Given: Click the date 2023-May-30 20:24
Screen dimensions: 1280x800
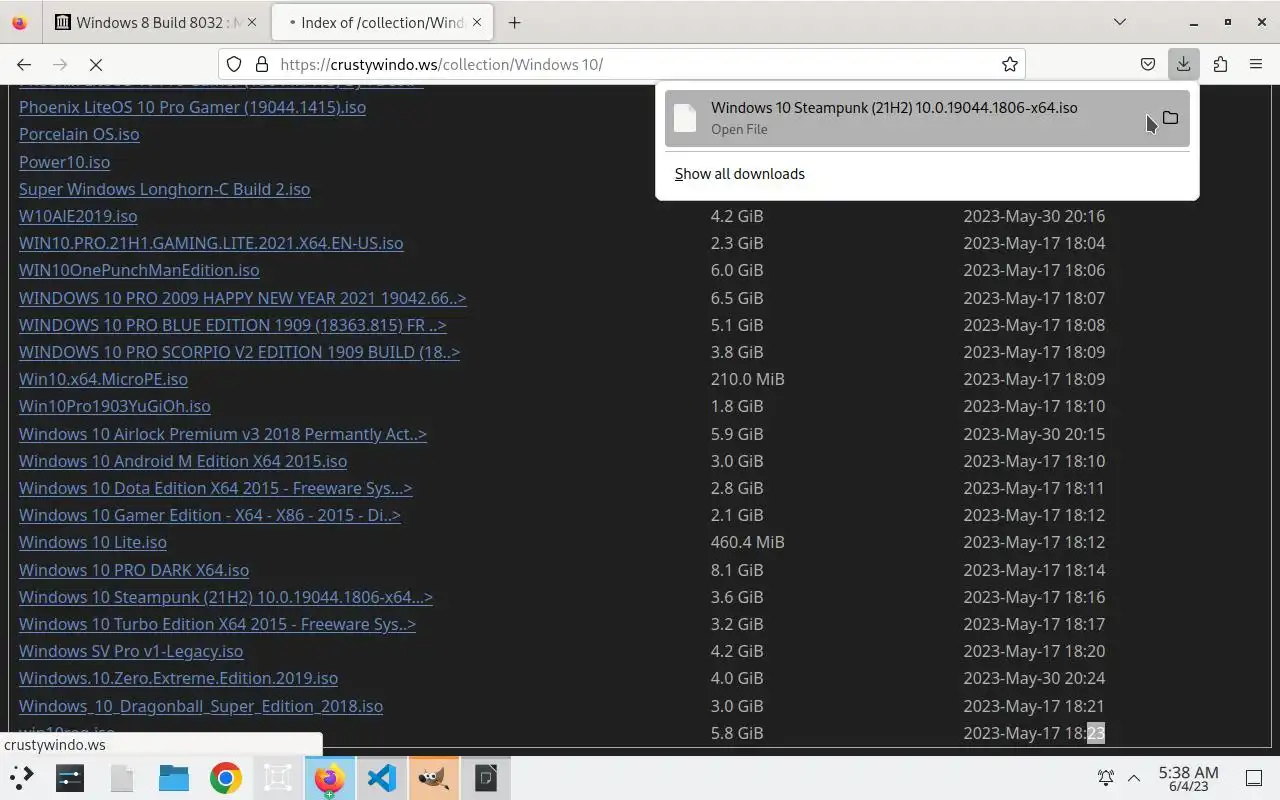Looking at the screenshot, I should tap(1034, 678).
